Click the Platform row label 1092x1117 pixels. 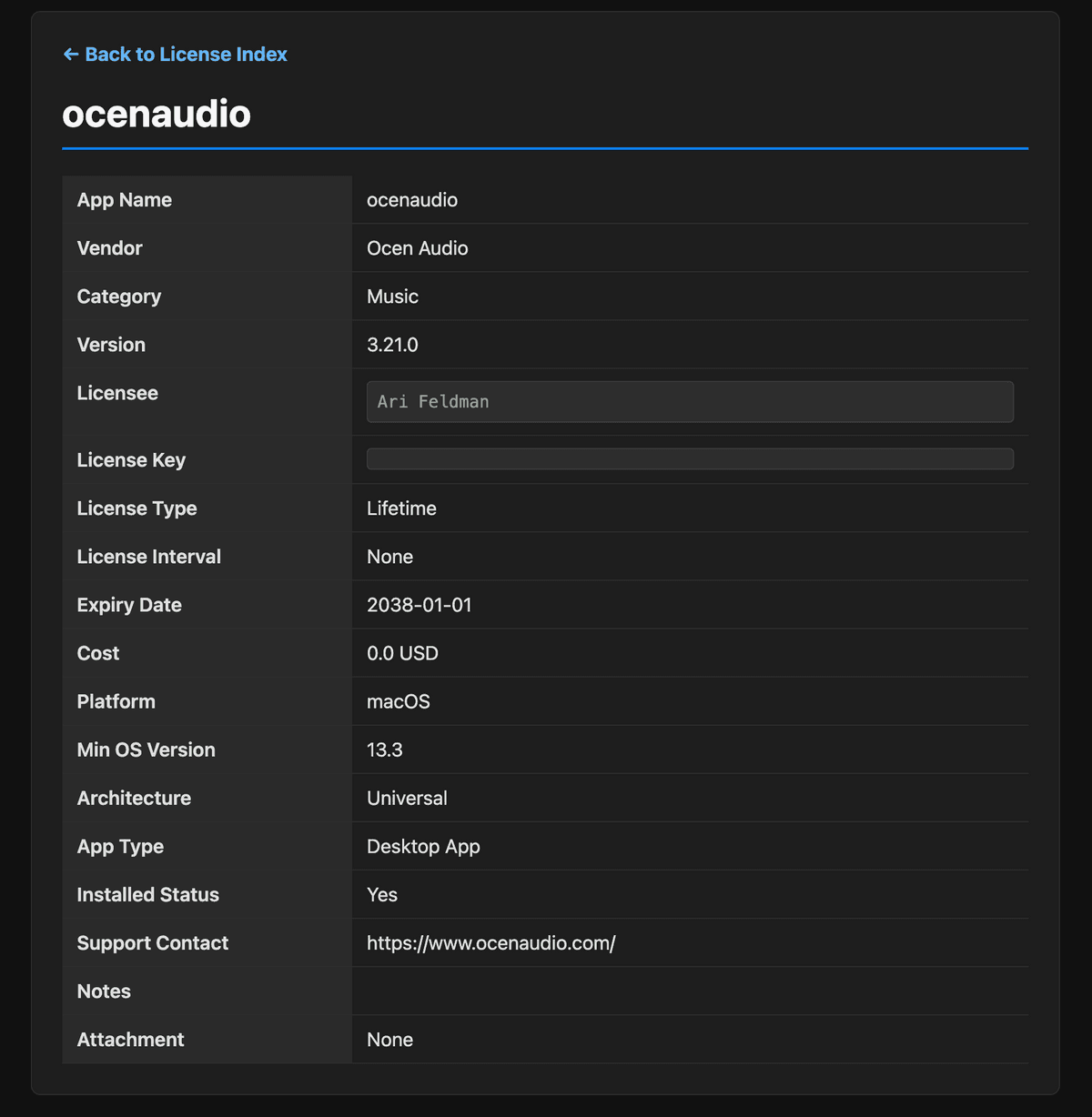point(116,701)
